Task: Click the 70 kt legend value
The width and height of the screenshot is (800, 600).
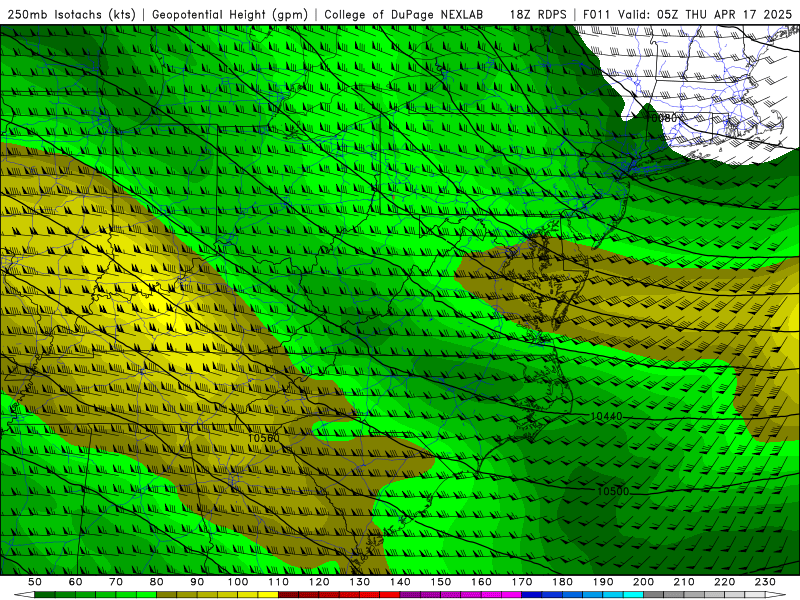Action: (x=116, y=582)
